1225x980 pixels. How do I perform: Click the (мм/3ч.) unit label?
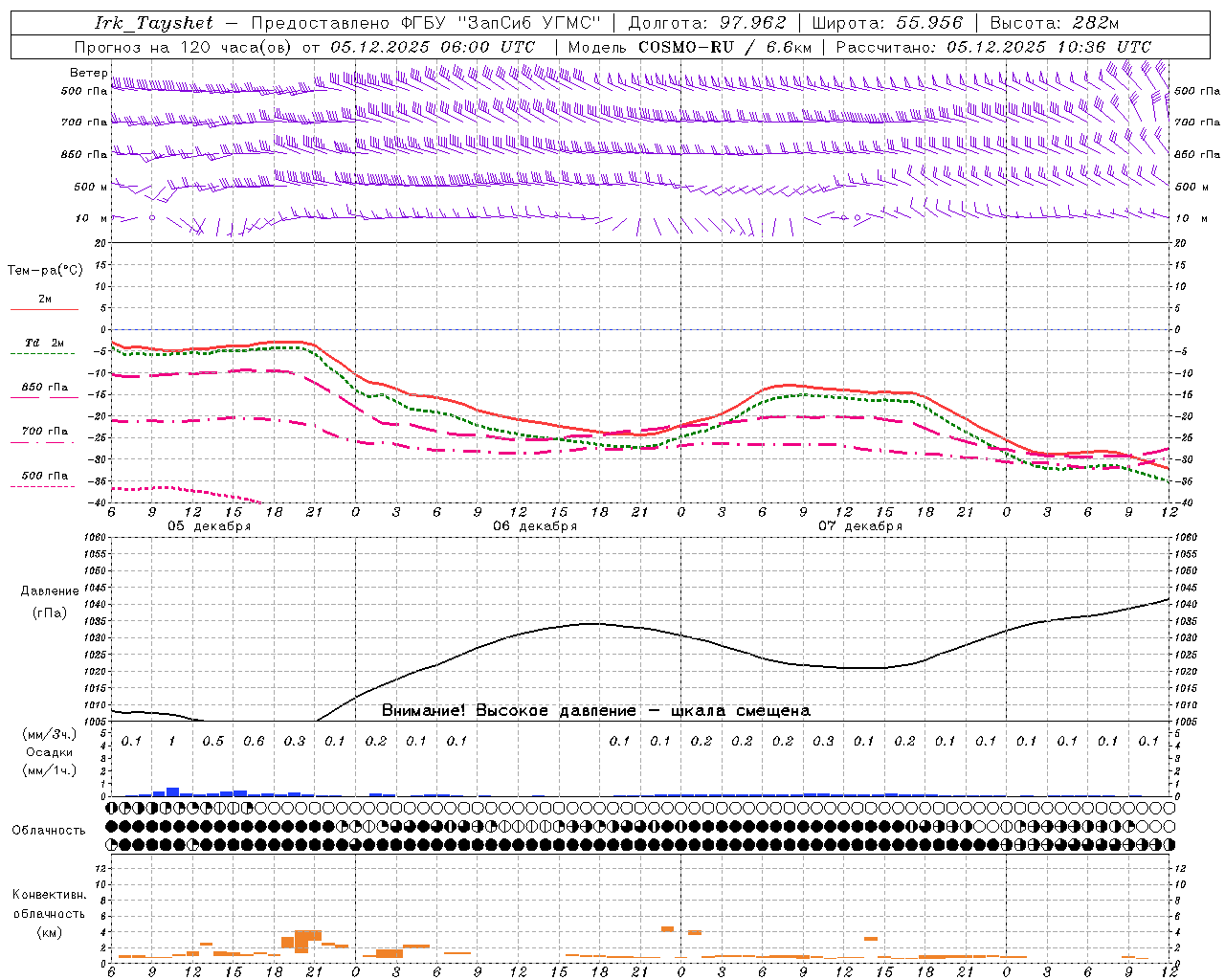[49, 735]
